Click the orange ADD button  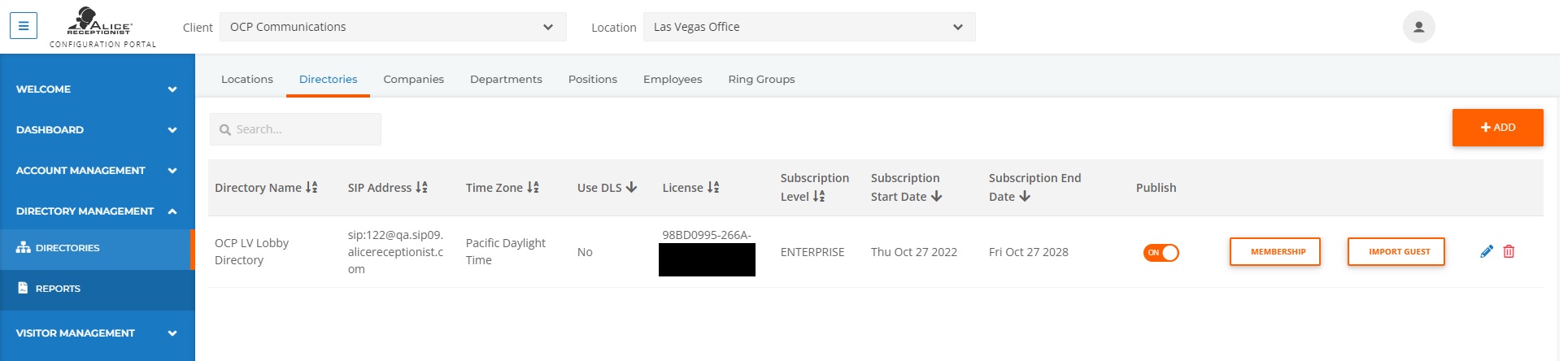click(x=1497, y=127)
